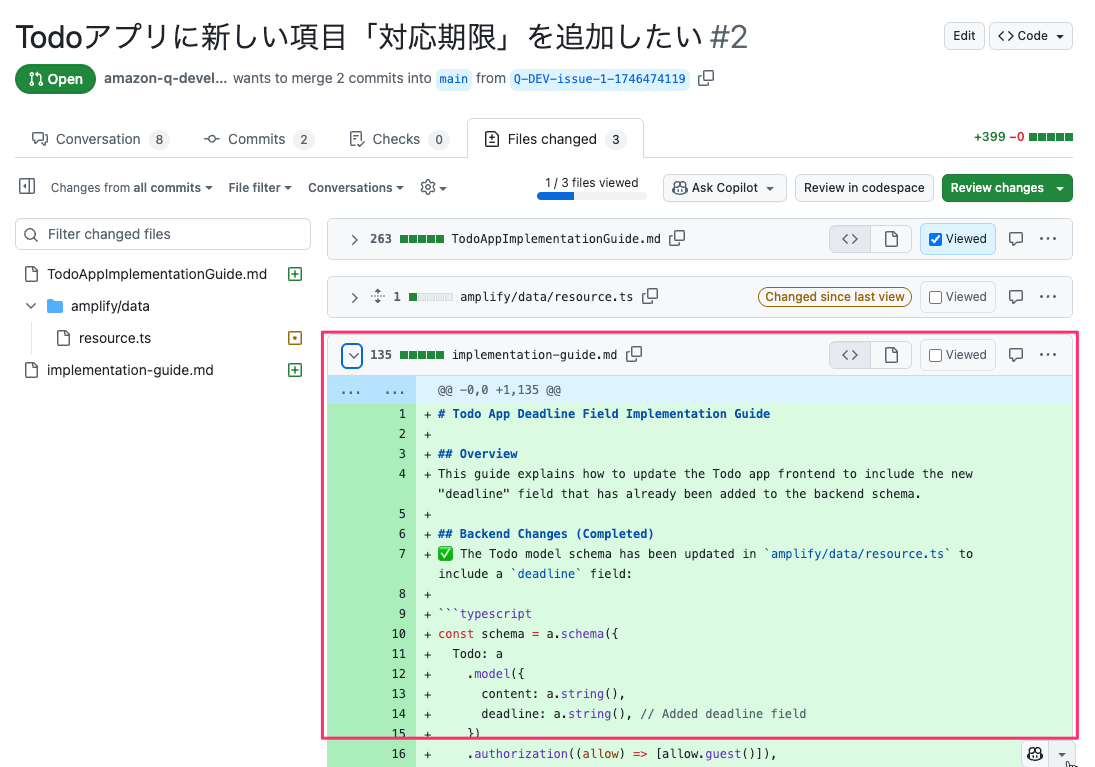Select implementation-guide.md in file tree

(x=130, y=370)
